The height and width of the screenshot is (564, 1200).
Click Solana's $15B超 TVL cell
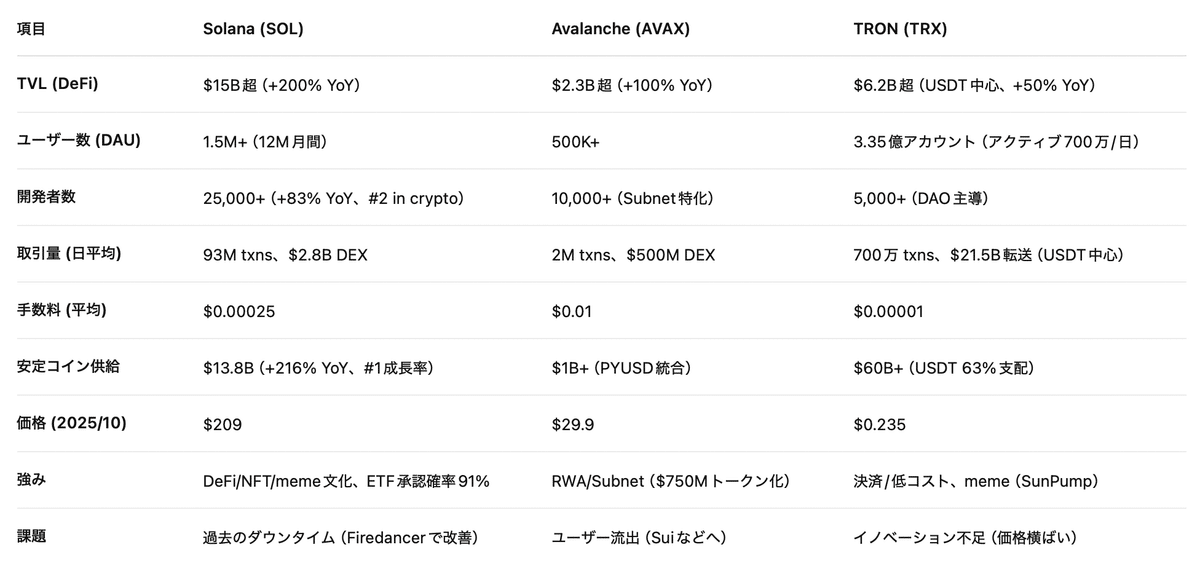281,86
